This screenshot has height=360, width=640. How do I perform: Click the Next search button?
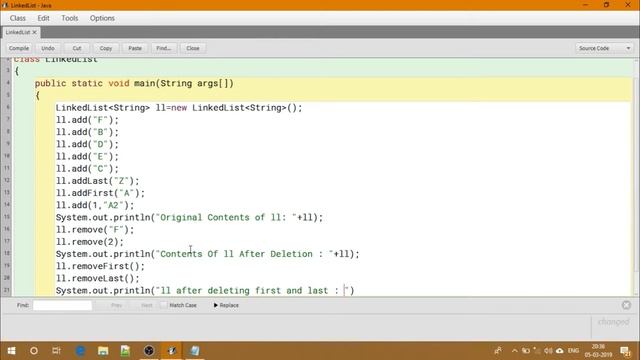coord(147,305)
